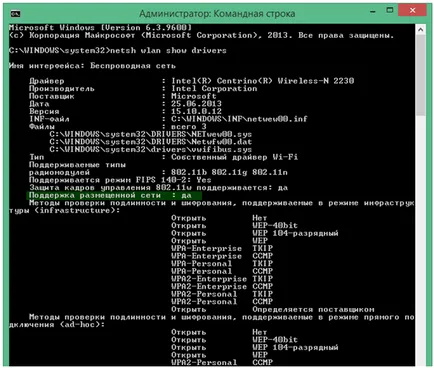Click the WPA2-Enterprise TKIP row
Viewport: 434px width, 368px height.
tap(222, 279)
